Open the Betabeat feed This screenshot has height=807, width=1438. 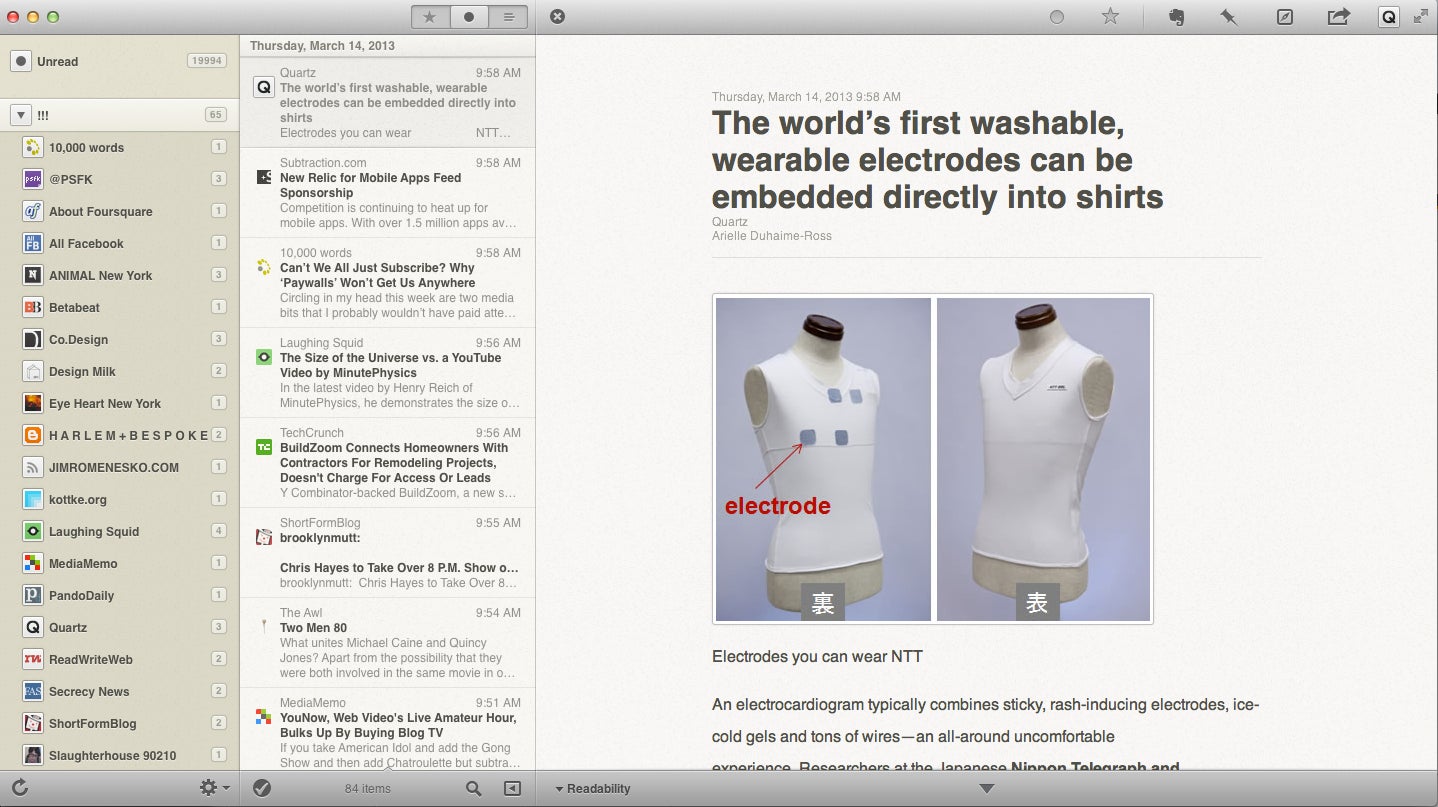pos(119,307)
